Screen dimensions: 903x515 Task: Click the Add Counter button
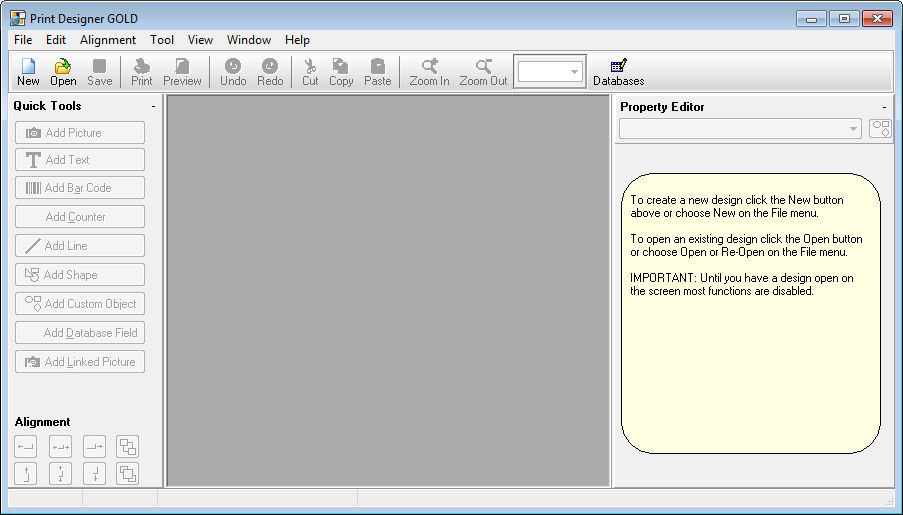point(80,217)
